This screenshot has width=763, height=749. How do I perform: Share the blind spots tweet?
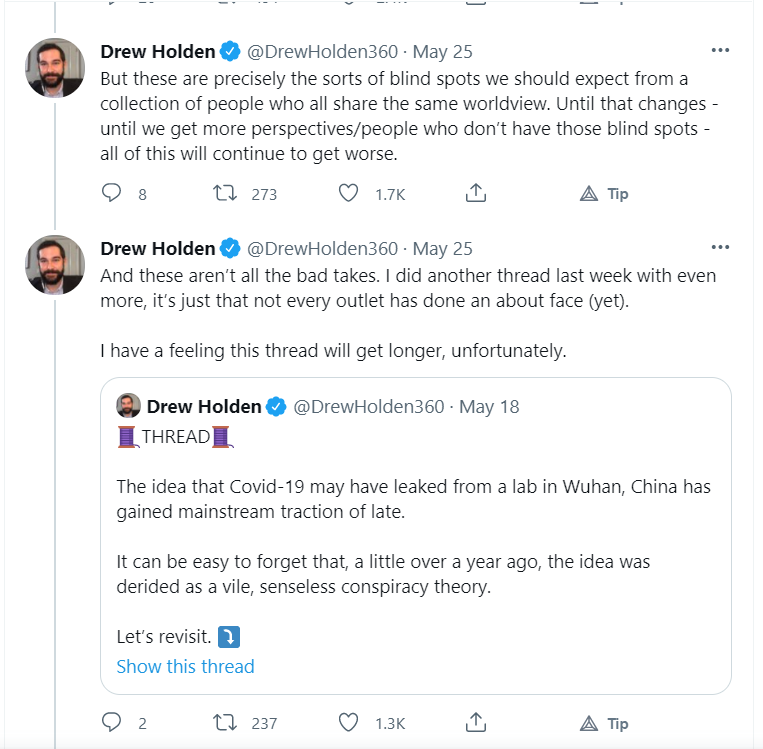[x=477, y=194]
